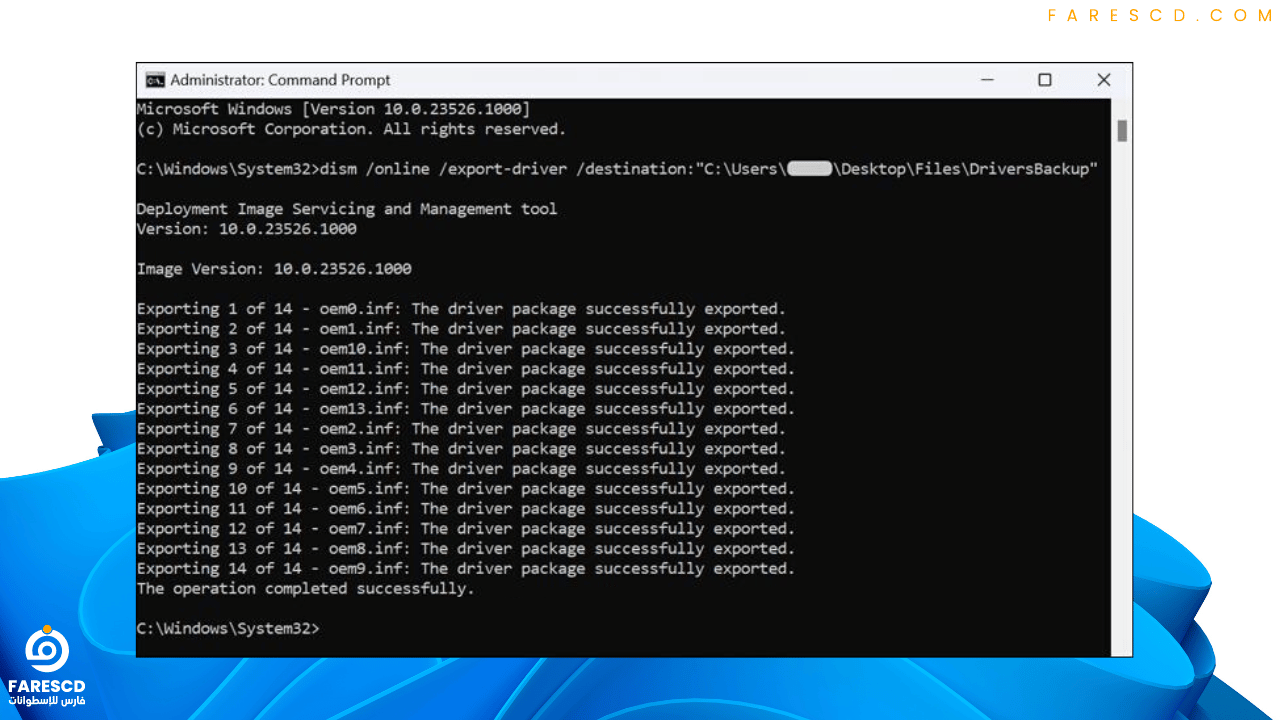Click the 'Administrator: Command Prompt' title text
This screenshot has width=1280, height=720.
point(280,80)
